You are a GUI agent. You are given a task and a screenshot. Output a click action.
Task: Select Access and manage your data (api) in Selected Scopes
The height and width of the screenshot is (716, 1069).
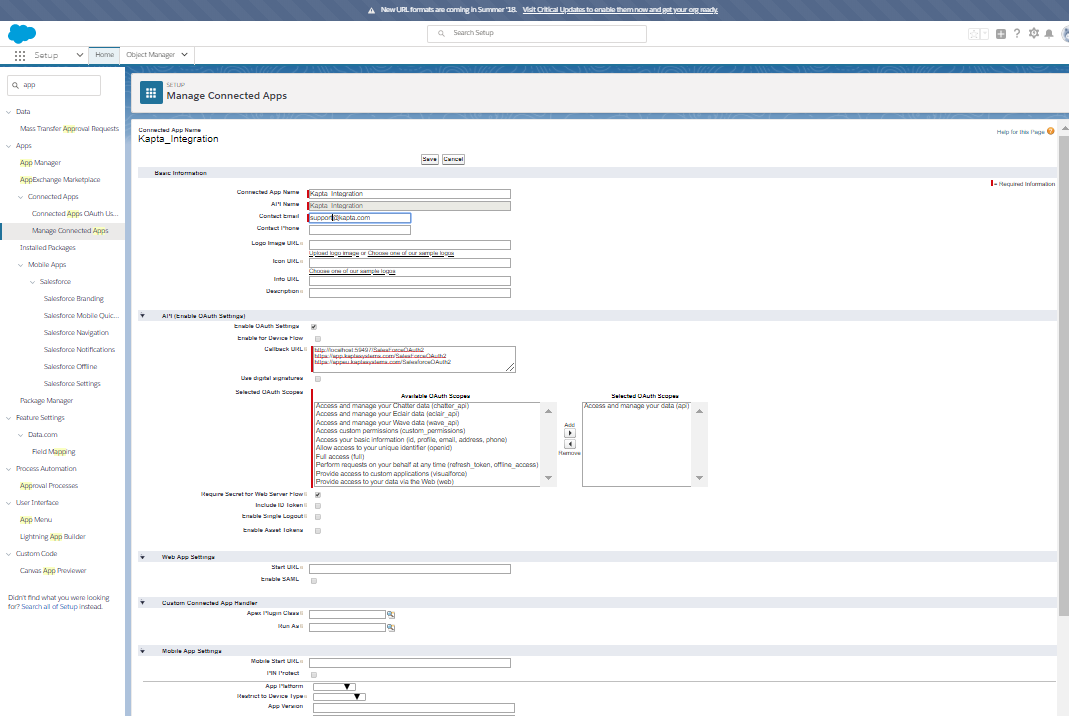click(x=637, y=406)
